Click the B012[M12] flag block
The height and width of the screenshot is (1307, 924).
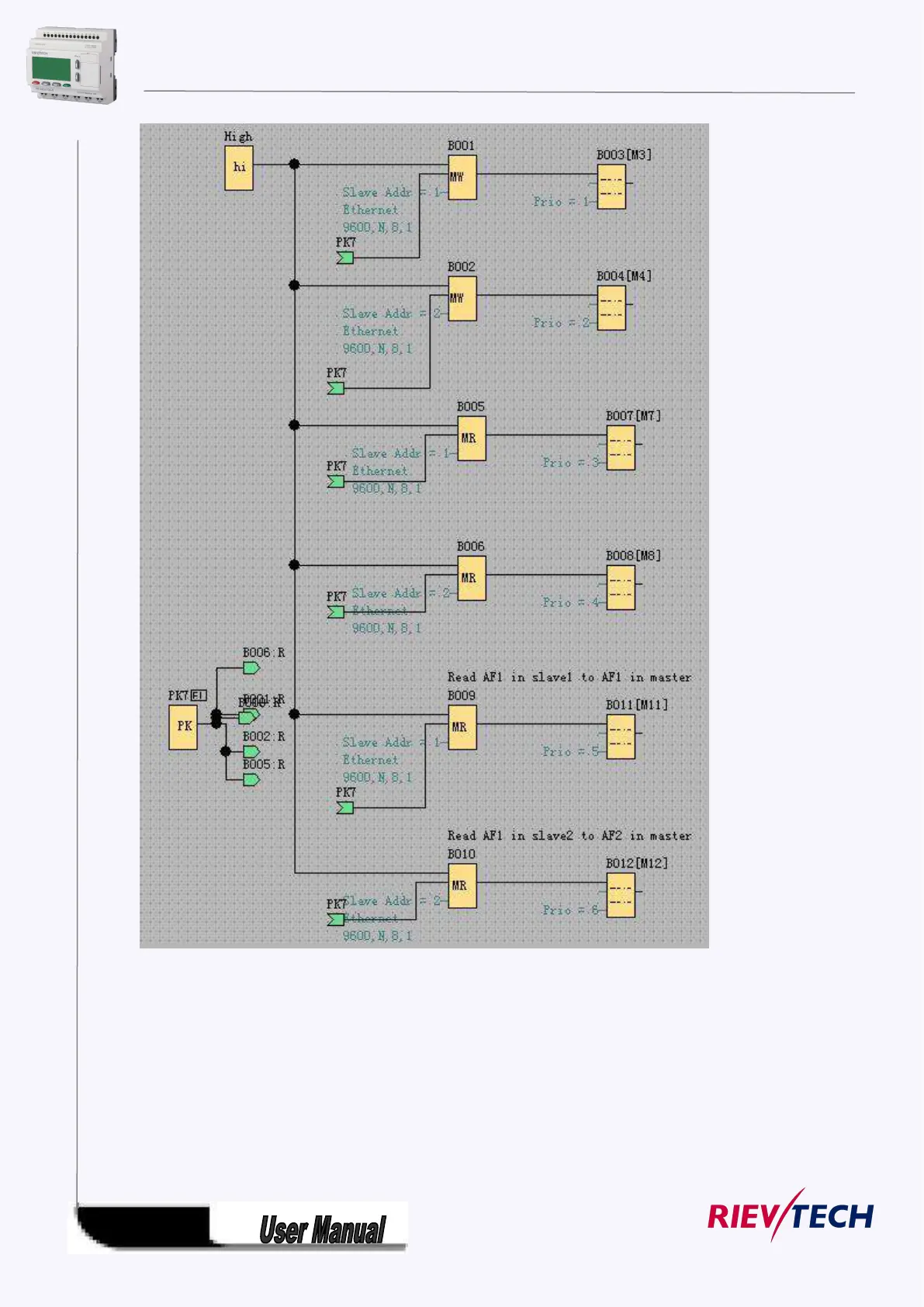pos(621,895)
